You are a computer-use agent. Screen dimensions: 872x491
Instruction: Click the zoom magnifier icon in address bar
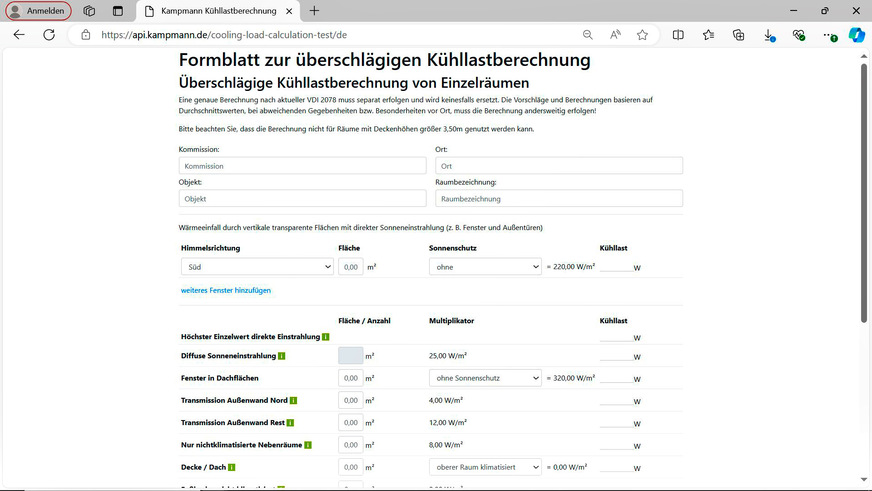(x=588, y=34)
